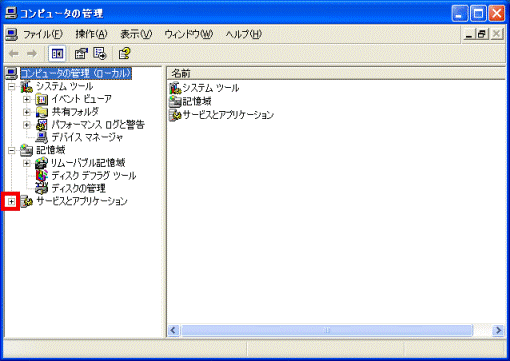Open the 操作(A) menu
This screenshot has height=361, width=510.
click(91, 34)
